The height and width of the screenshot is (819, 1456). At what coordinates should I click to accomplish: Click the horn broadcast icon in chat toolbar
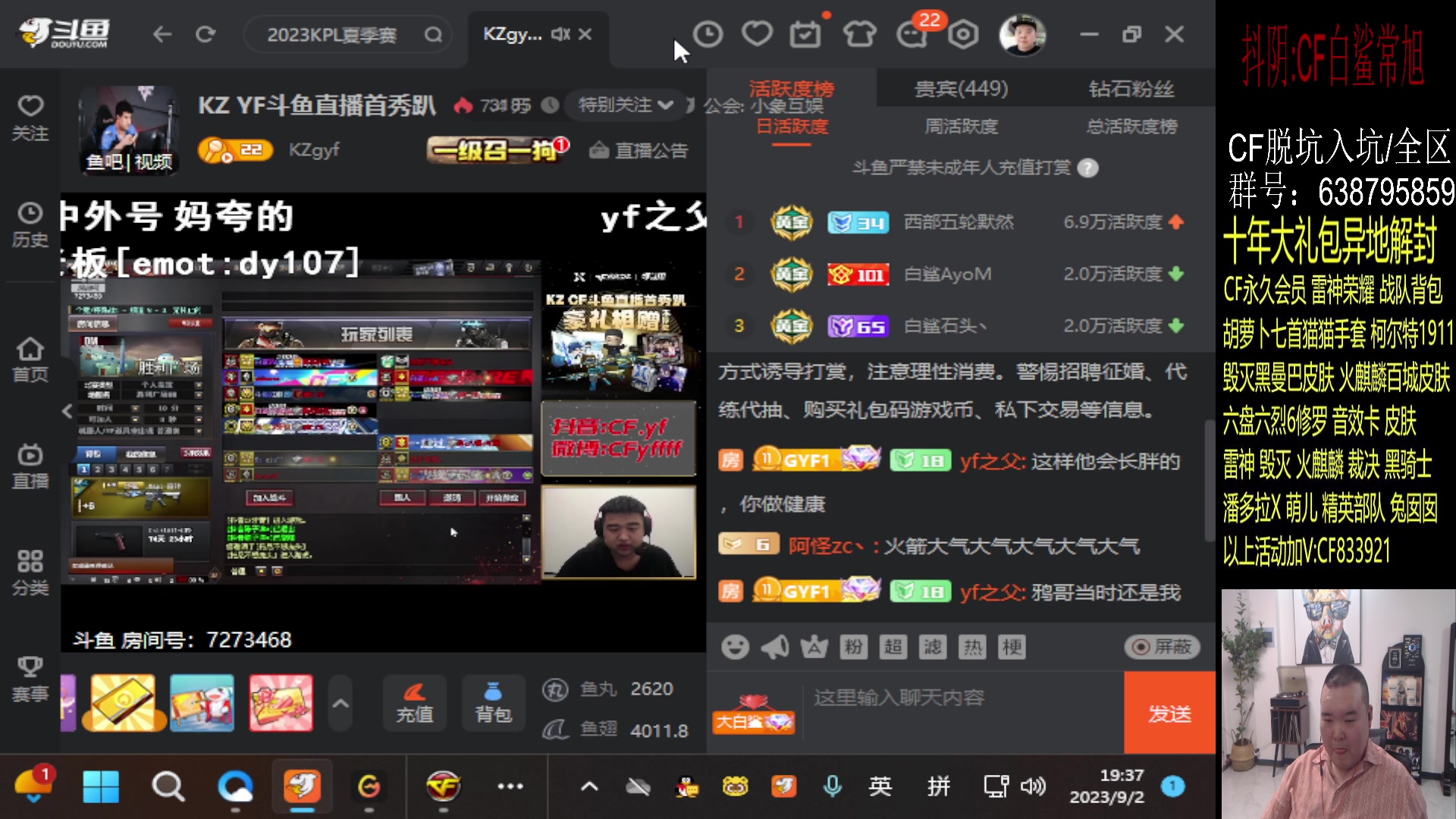773,646
